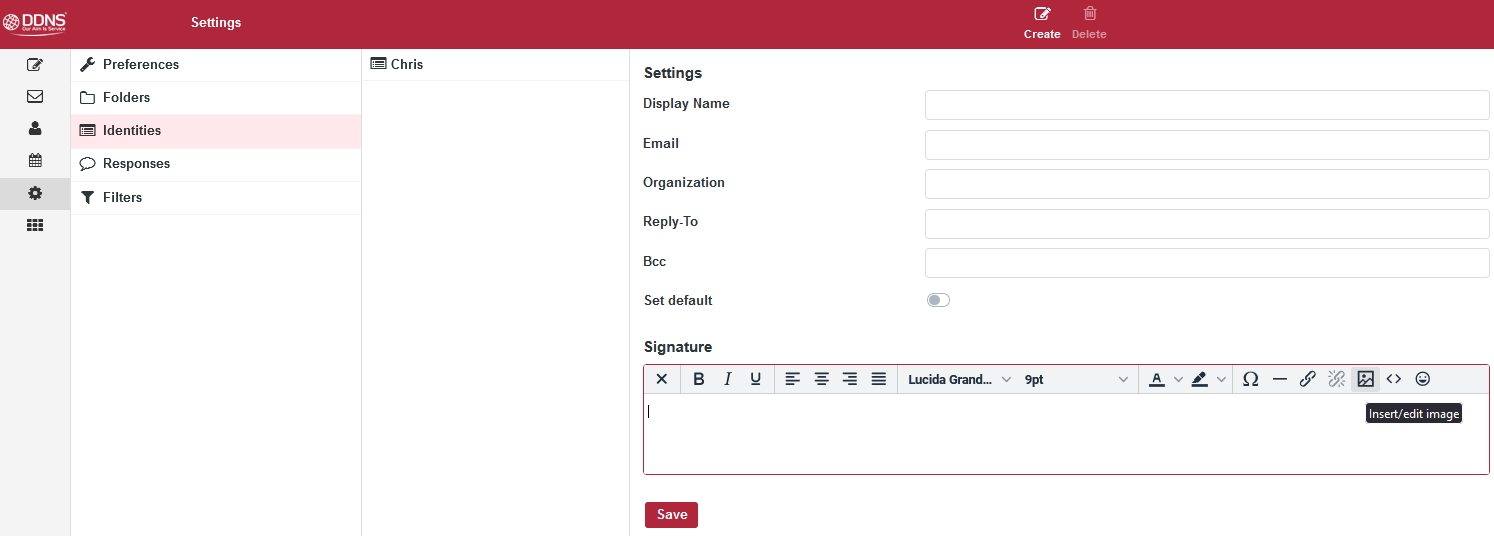Open Responses settings section
The height and width of the screenshot is (536, 1494).
coord(216,164)
